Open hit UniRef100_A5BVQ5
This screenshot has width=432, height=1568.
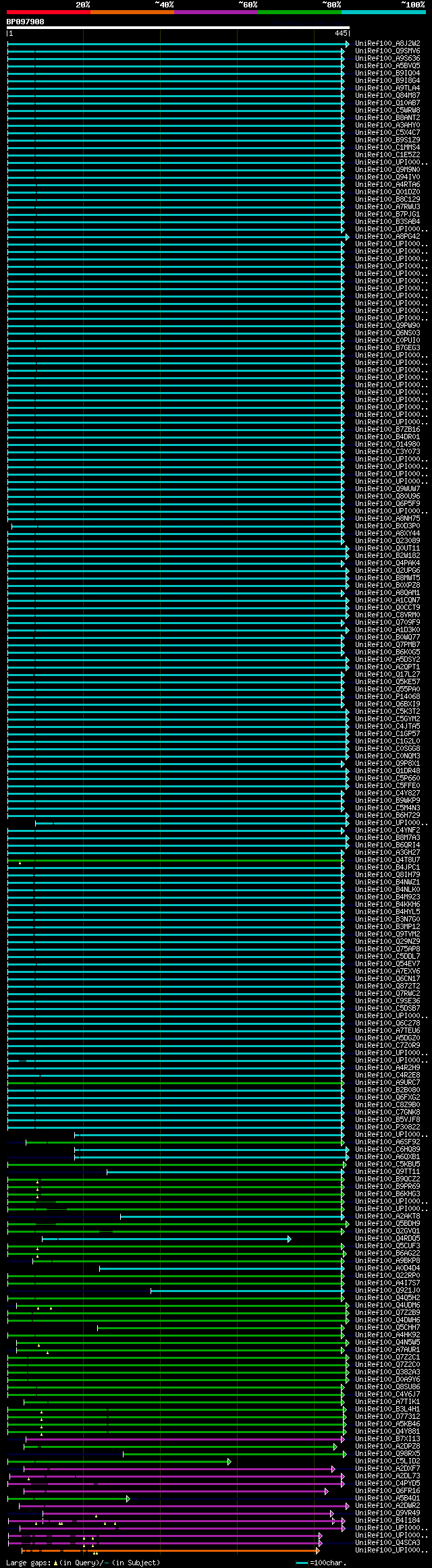coord(387,66)
